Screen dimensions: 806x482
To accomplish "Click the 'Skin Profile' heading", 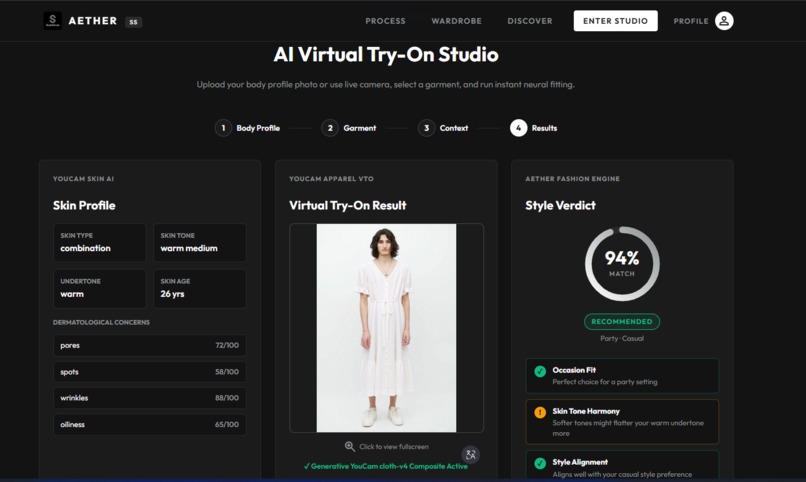I will pos(84,206).
